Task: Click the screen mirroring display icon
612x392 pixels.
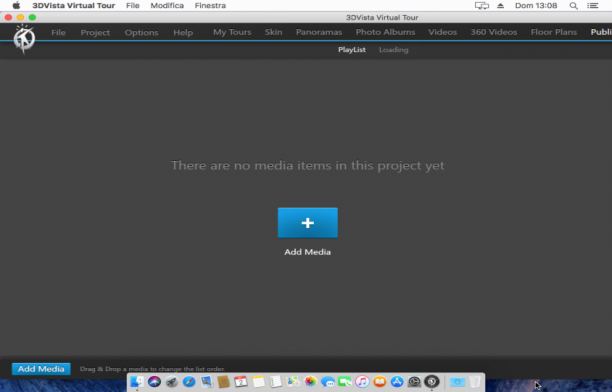Action: click(x=482, y=5)
